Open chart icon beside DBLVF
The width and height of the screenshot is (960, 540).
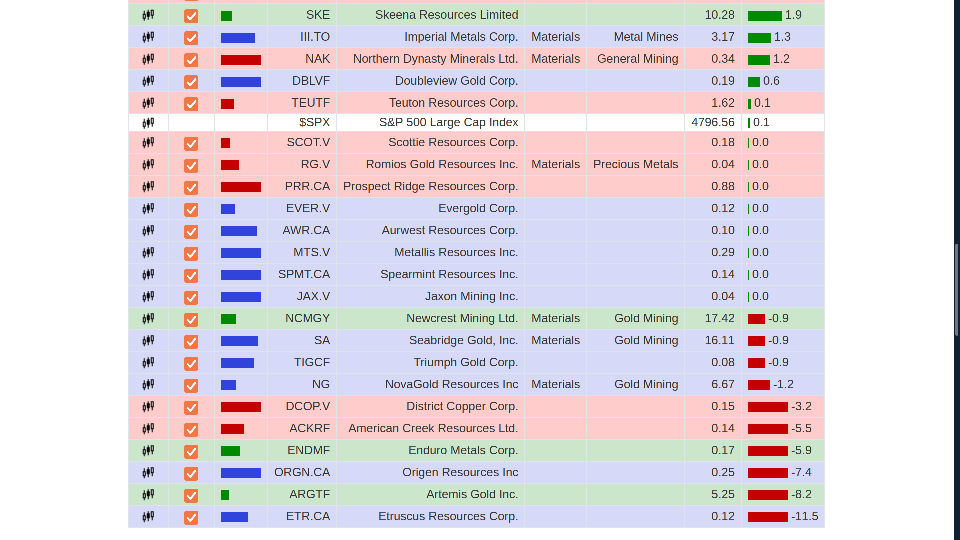(148, 81)
